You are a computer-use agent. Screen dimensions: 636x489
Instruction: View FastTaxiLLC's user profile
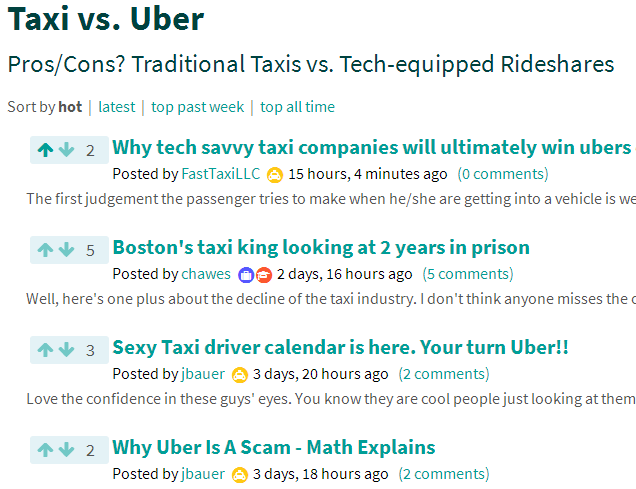tap(220, 174)
